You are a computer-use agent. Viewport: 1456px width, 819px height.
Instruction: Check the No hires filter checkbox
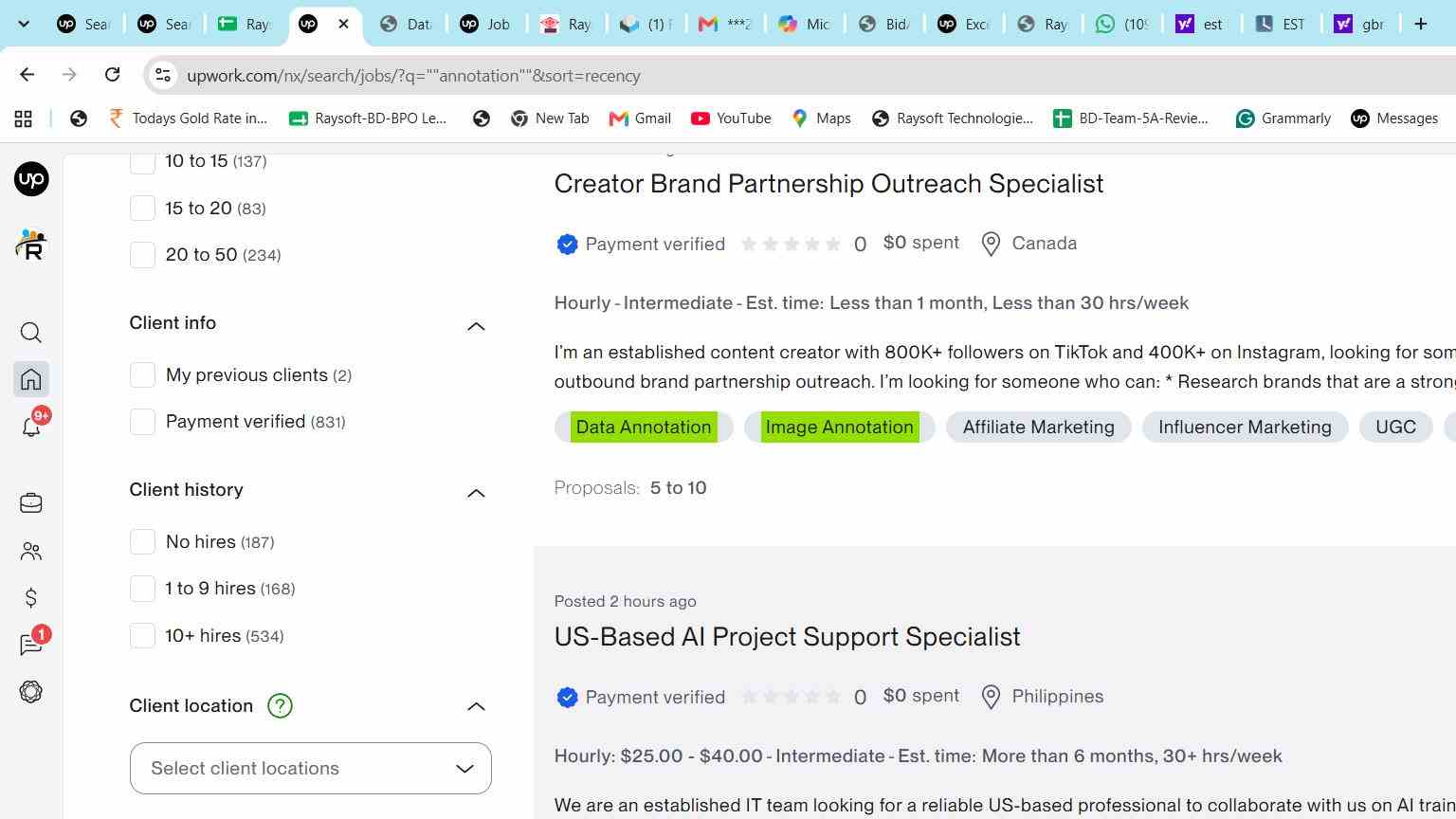[x=142, y=542]
